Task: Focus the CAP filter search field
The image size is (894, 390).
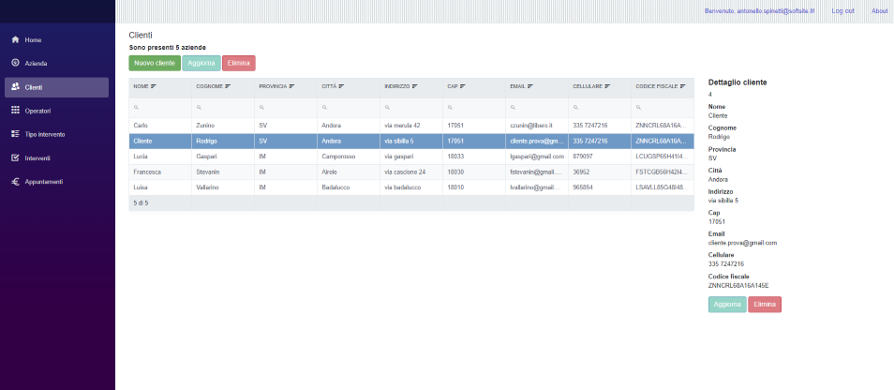Action: (x=474, y=107)
